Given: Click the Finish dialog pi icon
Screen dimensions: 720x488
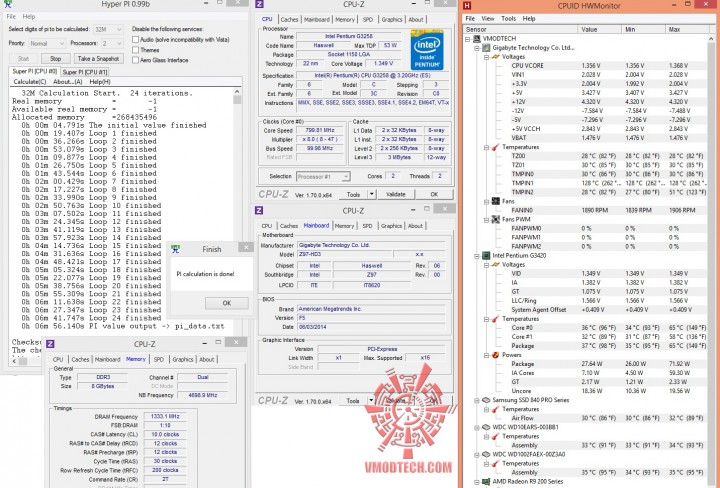Looking at the screenshot, I should tap(175, 249).
